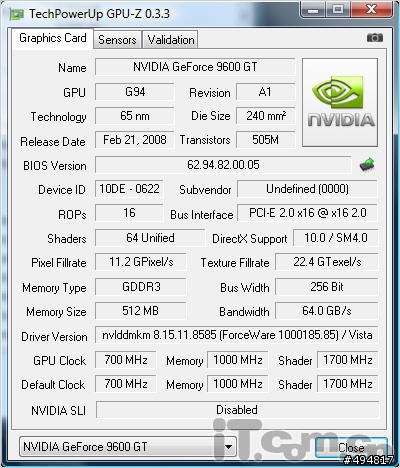400x468 pixels.
Task: Click the NVIDIA logo image
Action: [340, 102]
